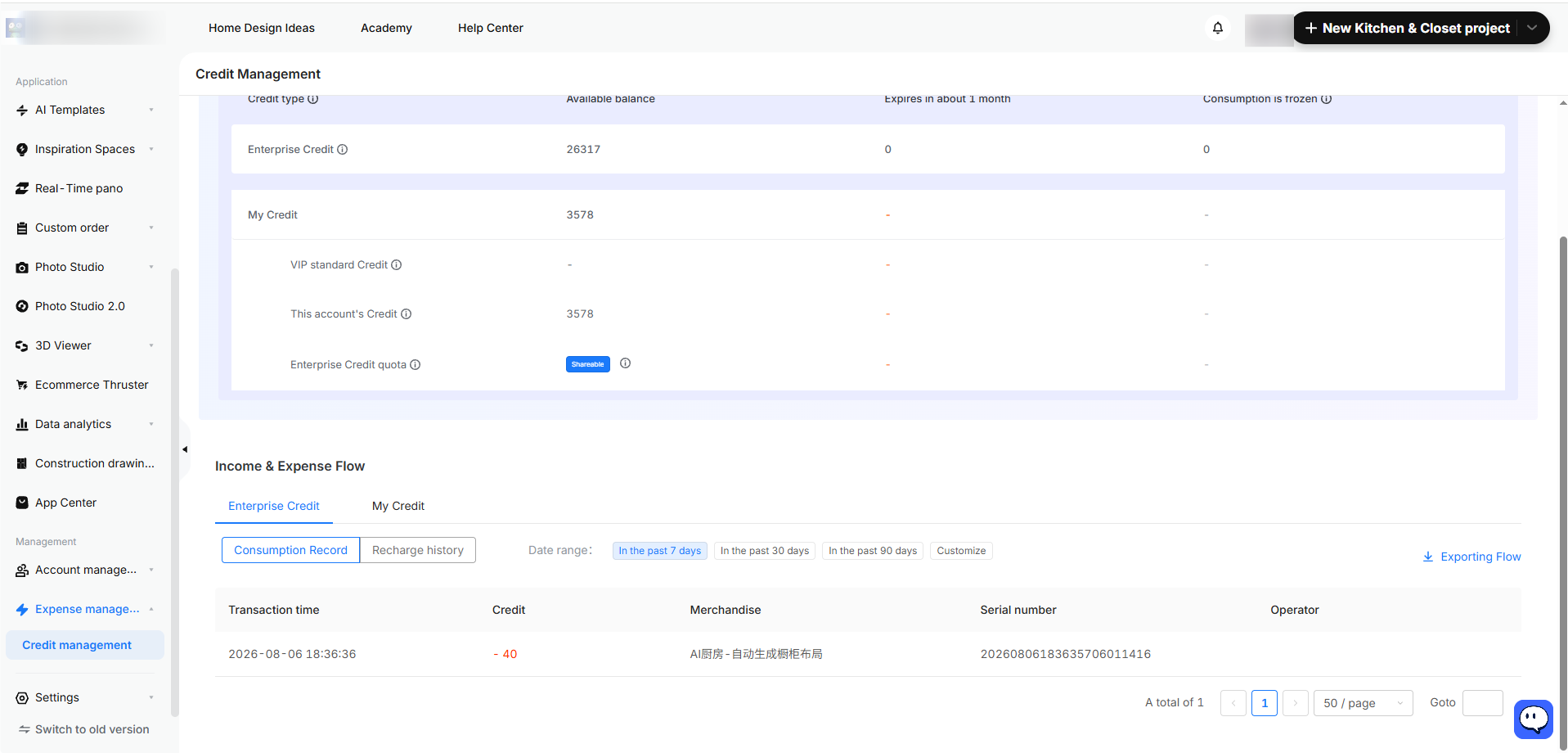Click info icon right of Shareable badge

625,363
